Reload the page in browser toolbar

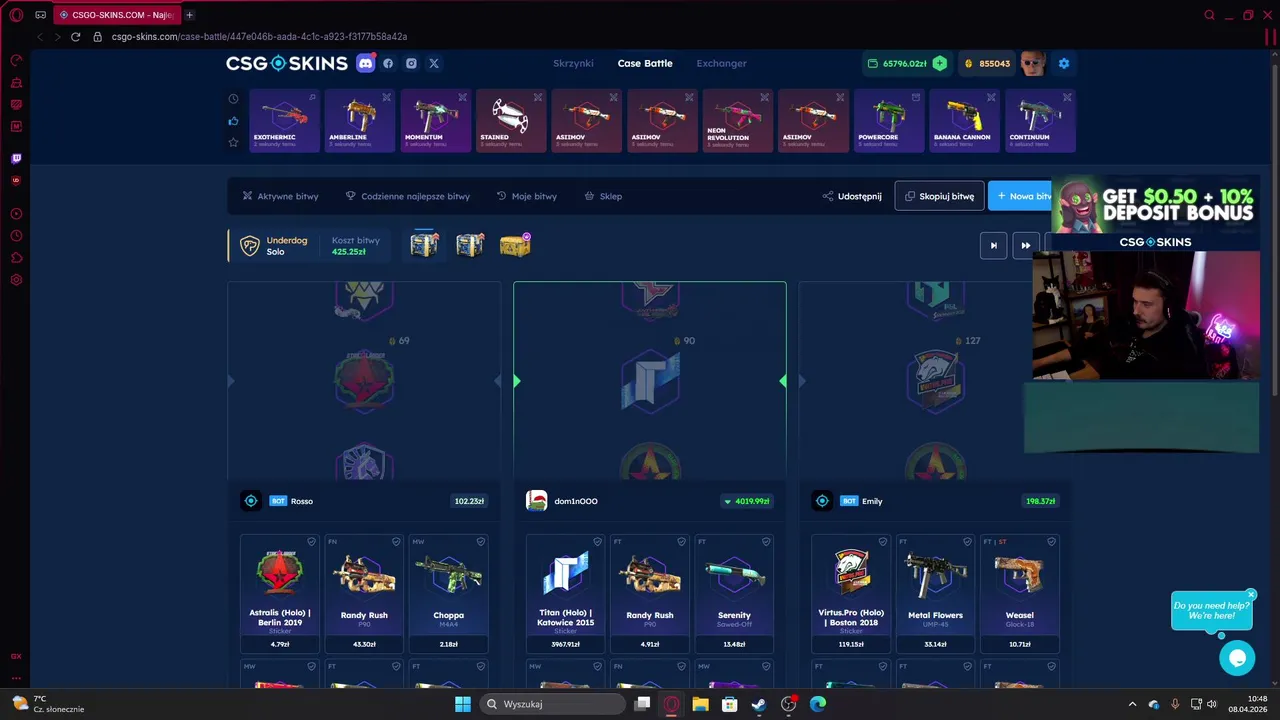(75, 36)
